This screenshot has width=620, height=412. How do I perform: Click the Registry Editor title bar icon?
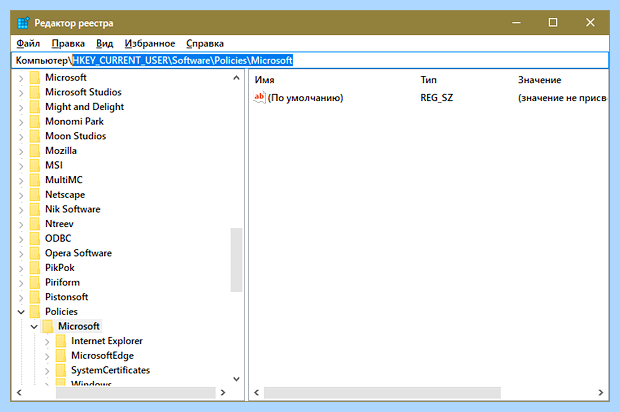click(x=23, y=23)
